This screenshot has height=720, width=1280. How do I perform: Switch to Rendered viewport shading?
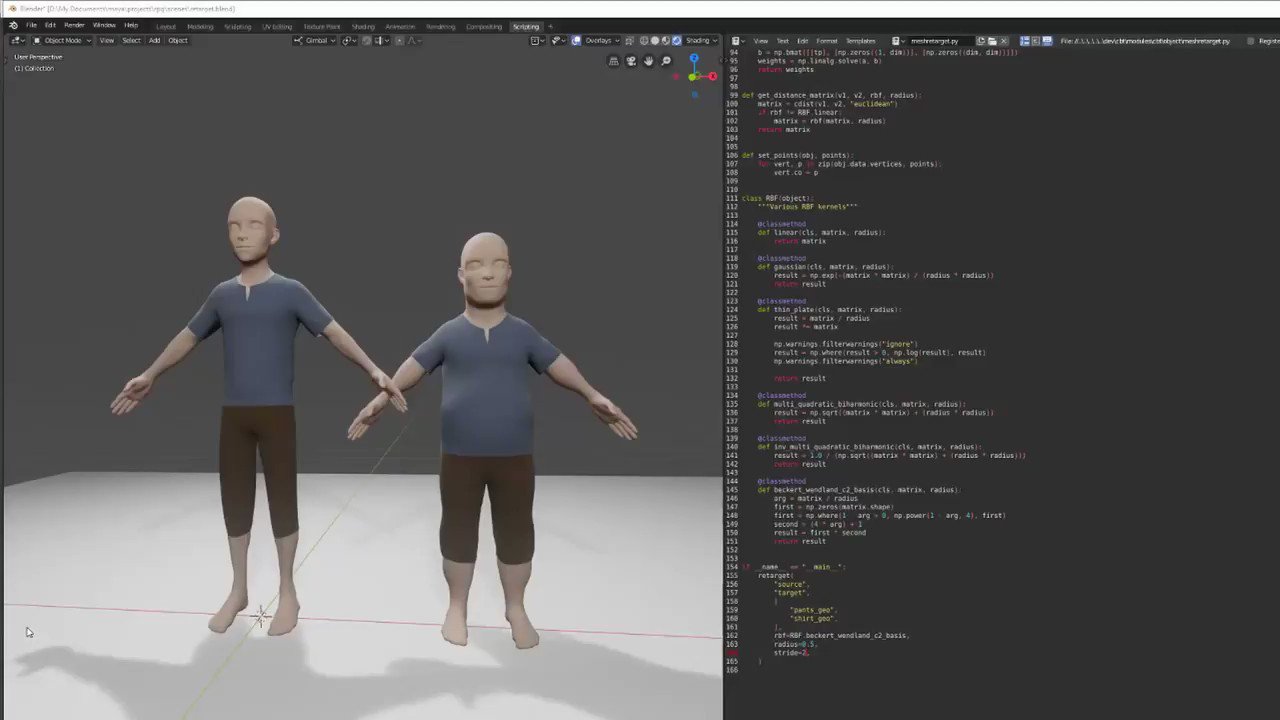click(676, 40)
